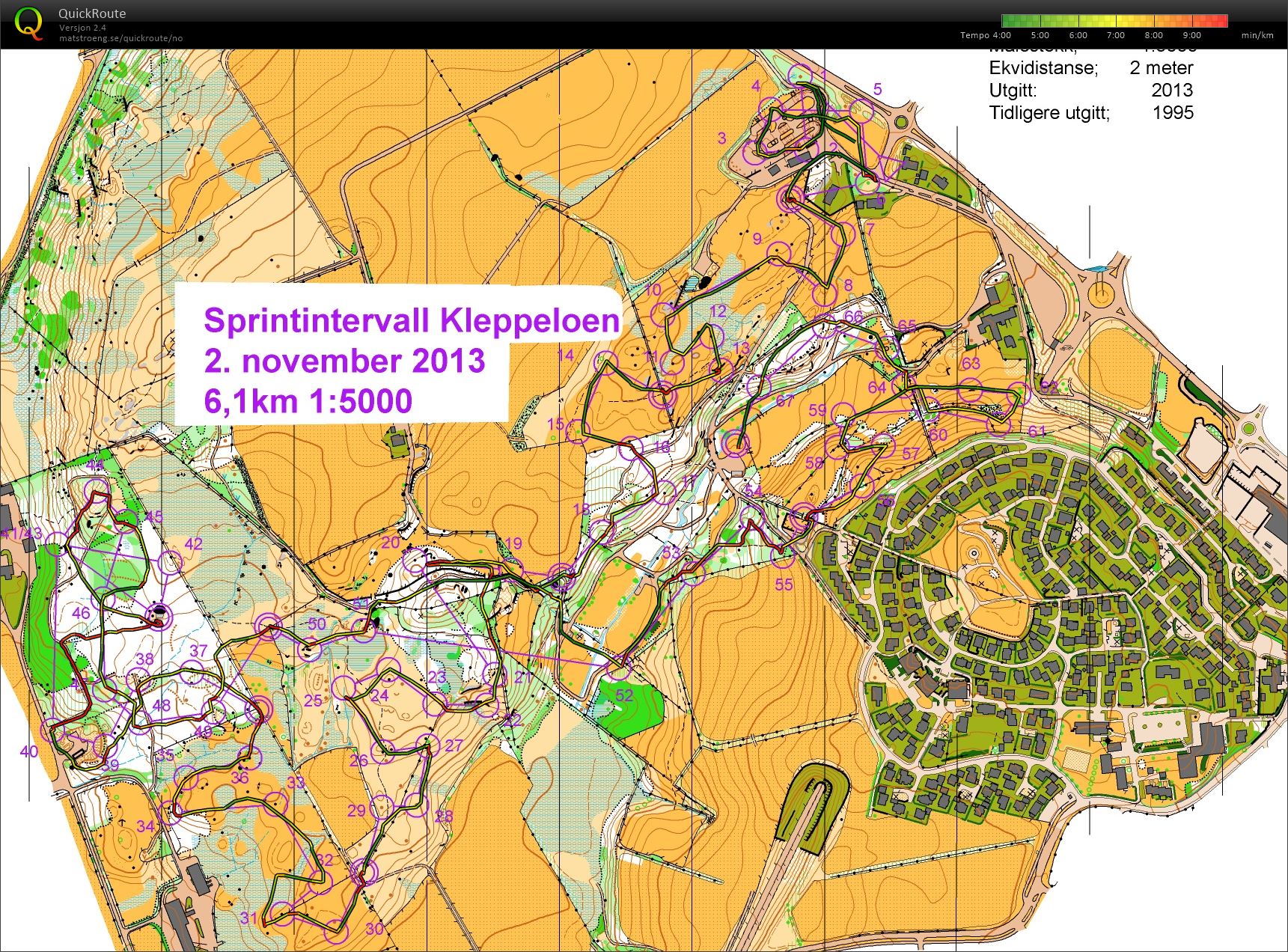Viewport: 1288px width, 952px height.
Task: Click the 'Tidligere utgitt;' label
Action: tap(1049, 113)
